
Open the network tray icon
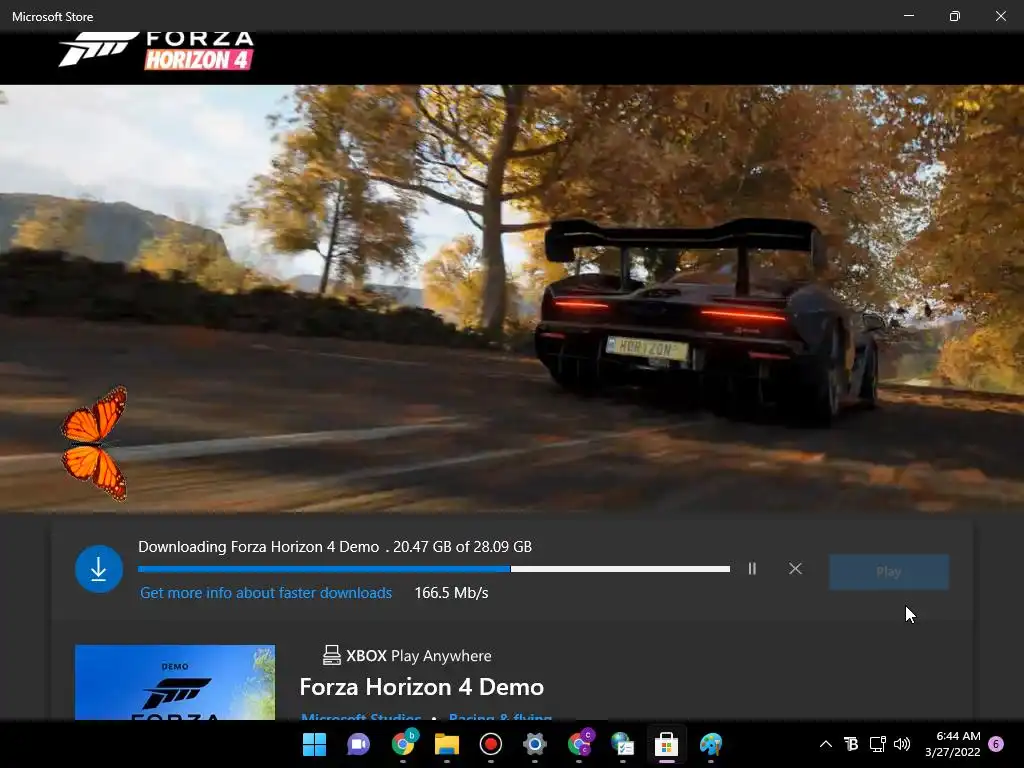point(877,744)
